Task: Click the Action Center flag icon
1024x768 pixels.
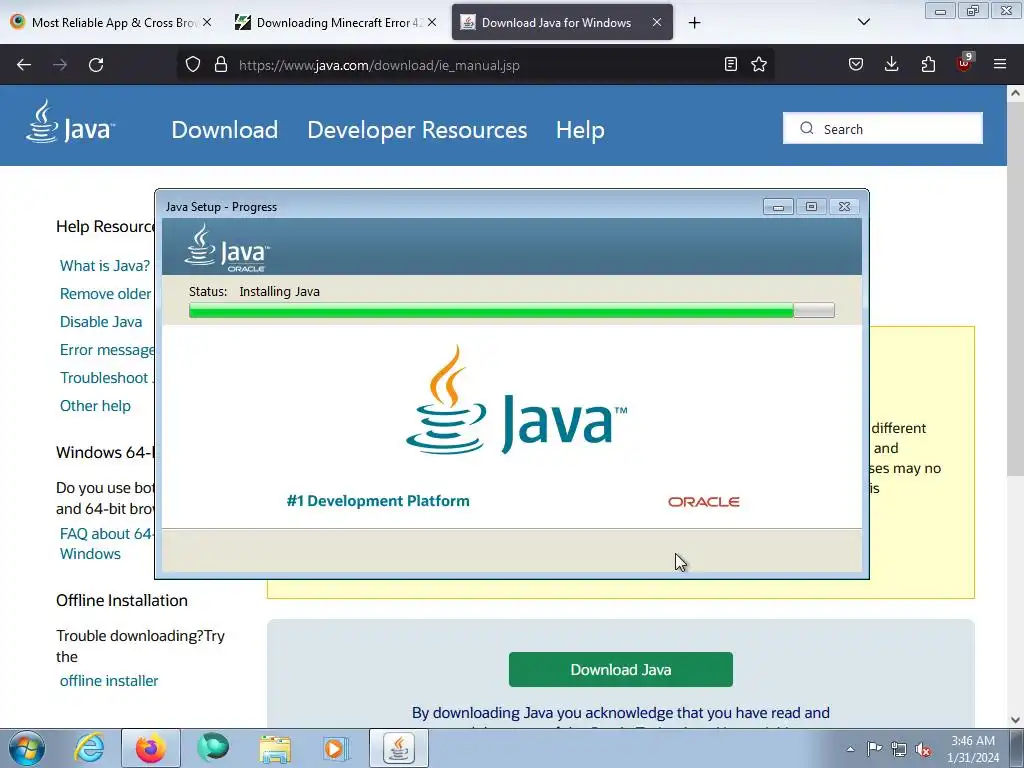Action: [x=874, y=749]
